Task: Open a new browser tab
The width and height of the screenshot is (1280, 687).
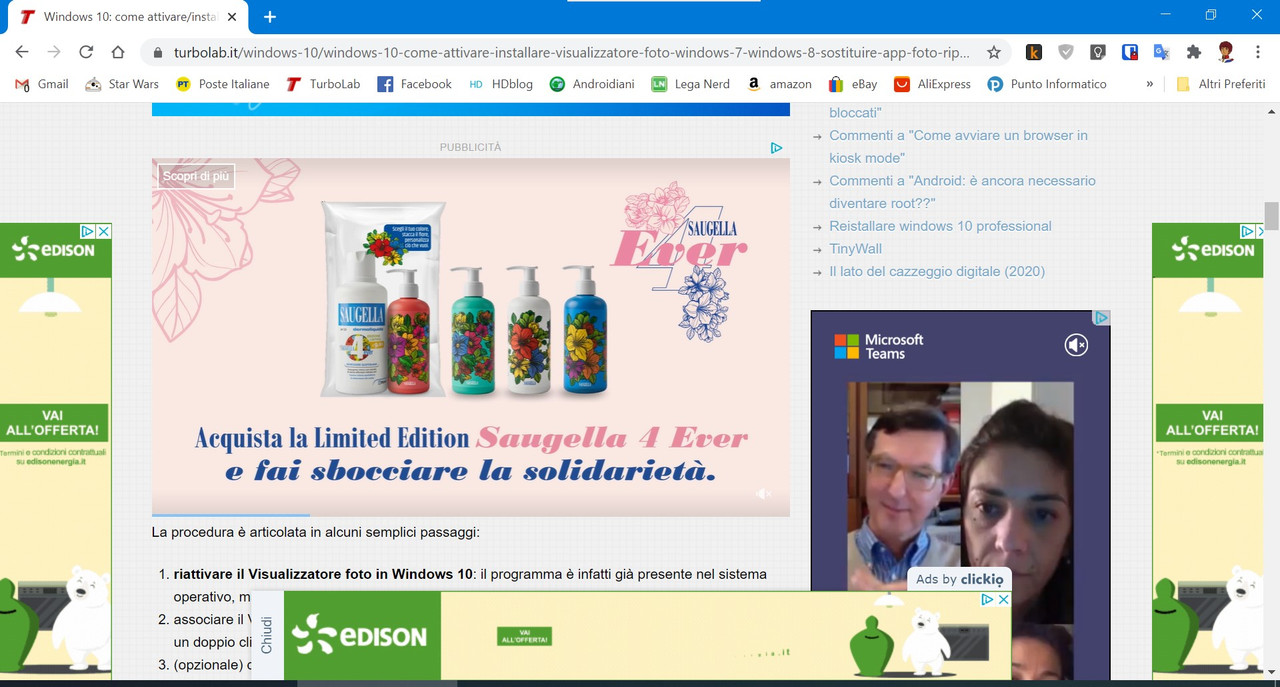Action: (x=270, y=16)
